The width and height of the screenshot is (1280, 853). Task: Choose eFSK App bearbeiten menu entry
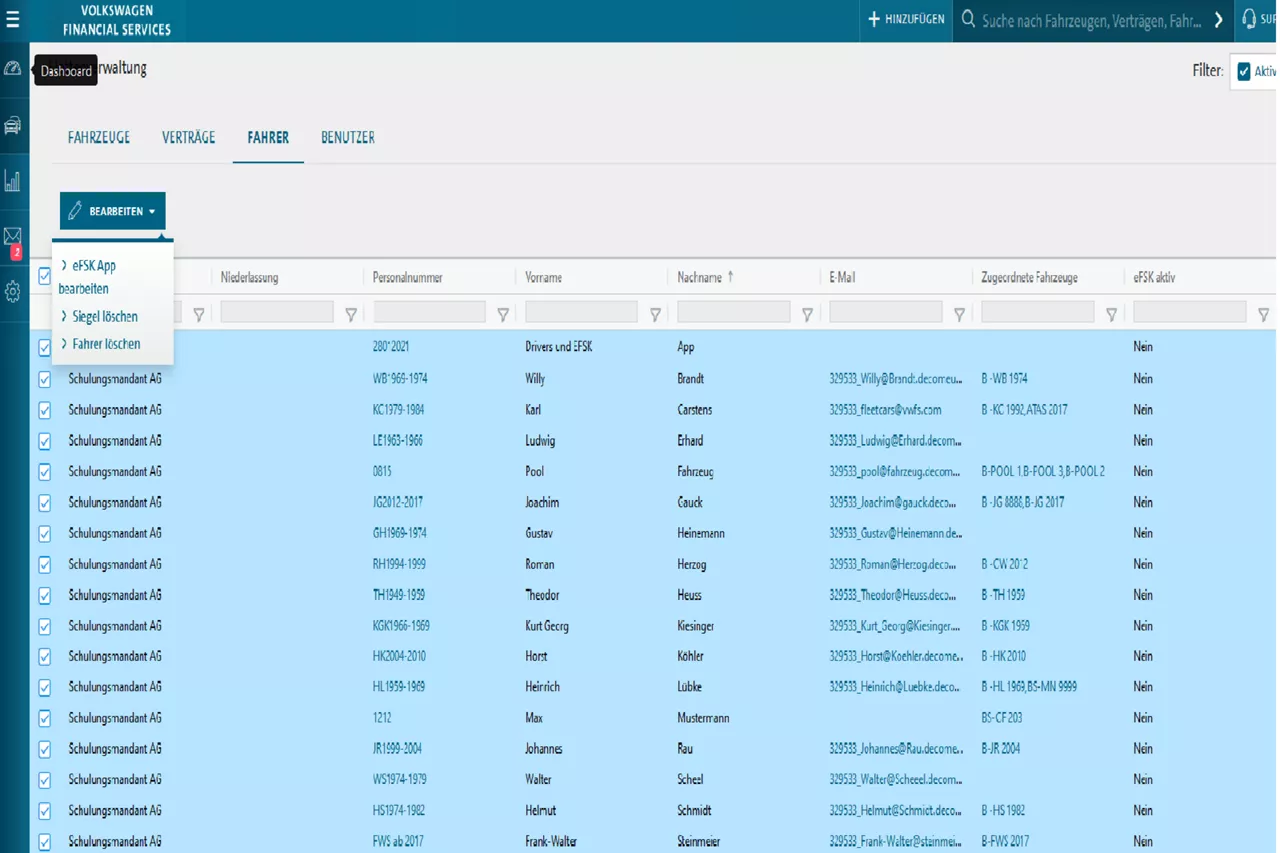(88, 277)
